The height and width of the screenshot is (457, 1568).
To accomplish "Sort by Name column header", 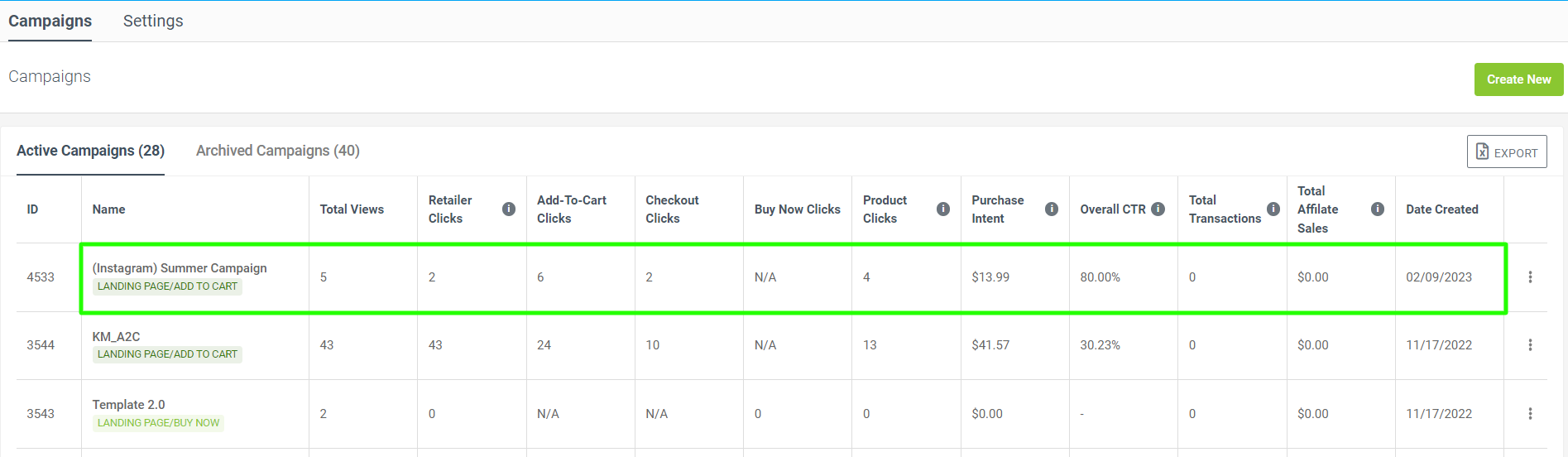I will [108, 209].
